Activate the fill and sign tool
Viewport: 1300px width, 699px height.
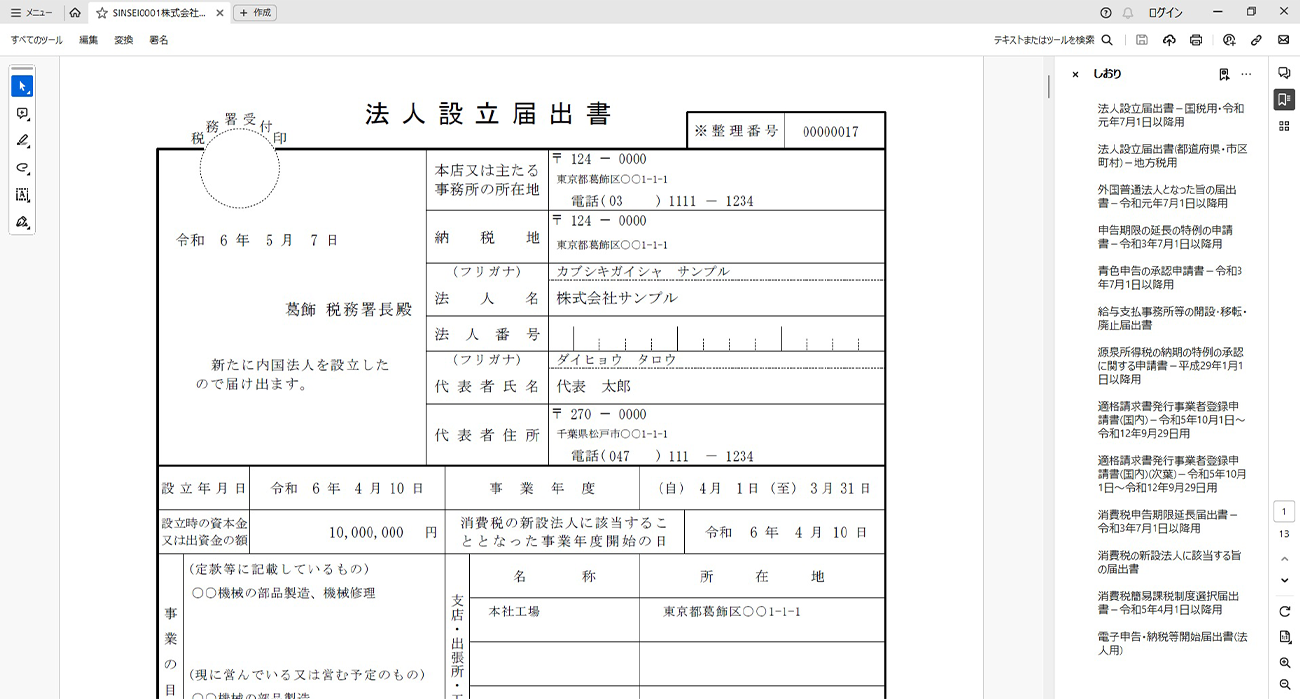[22, 222]
